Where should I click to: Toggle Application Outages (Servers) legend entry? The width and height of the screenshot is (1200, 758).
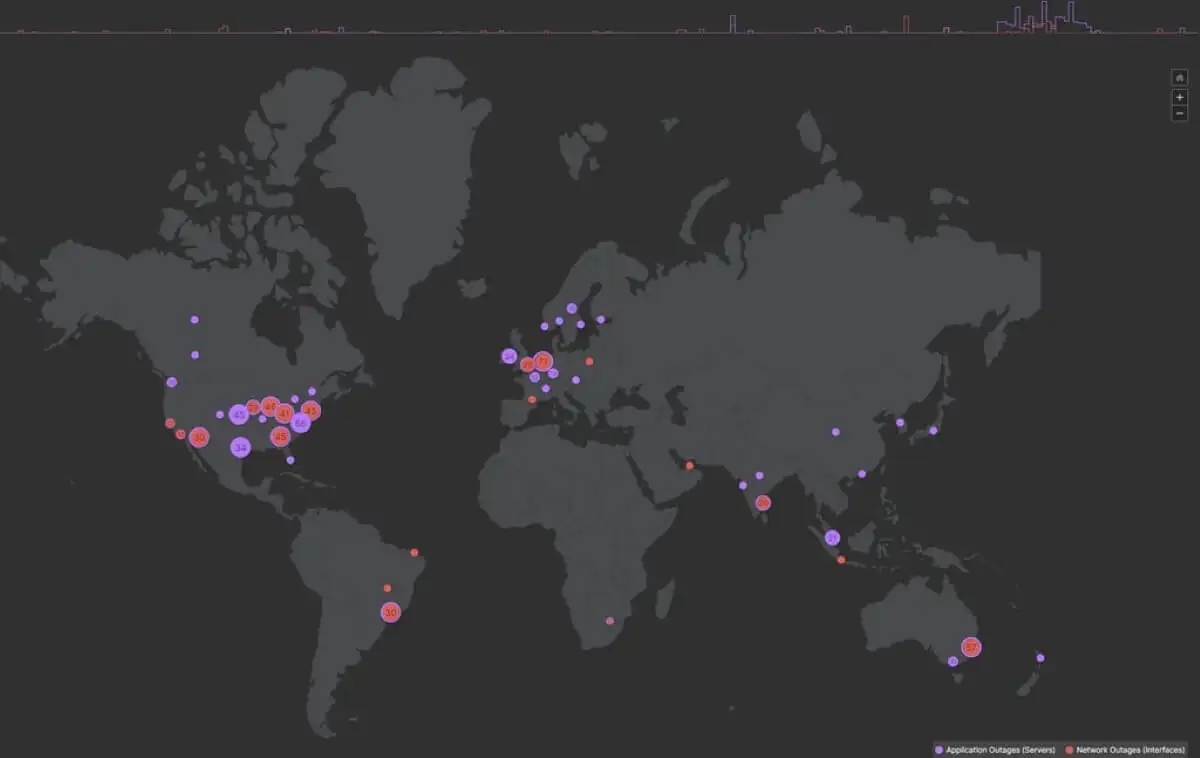pos(995,749)
